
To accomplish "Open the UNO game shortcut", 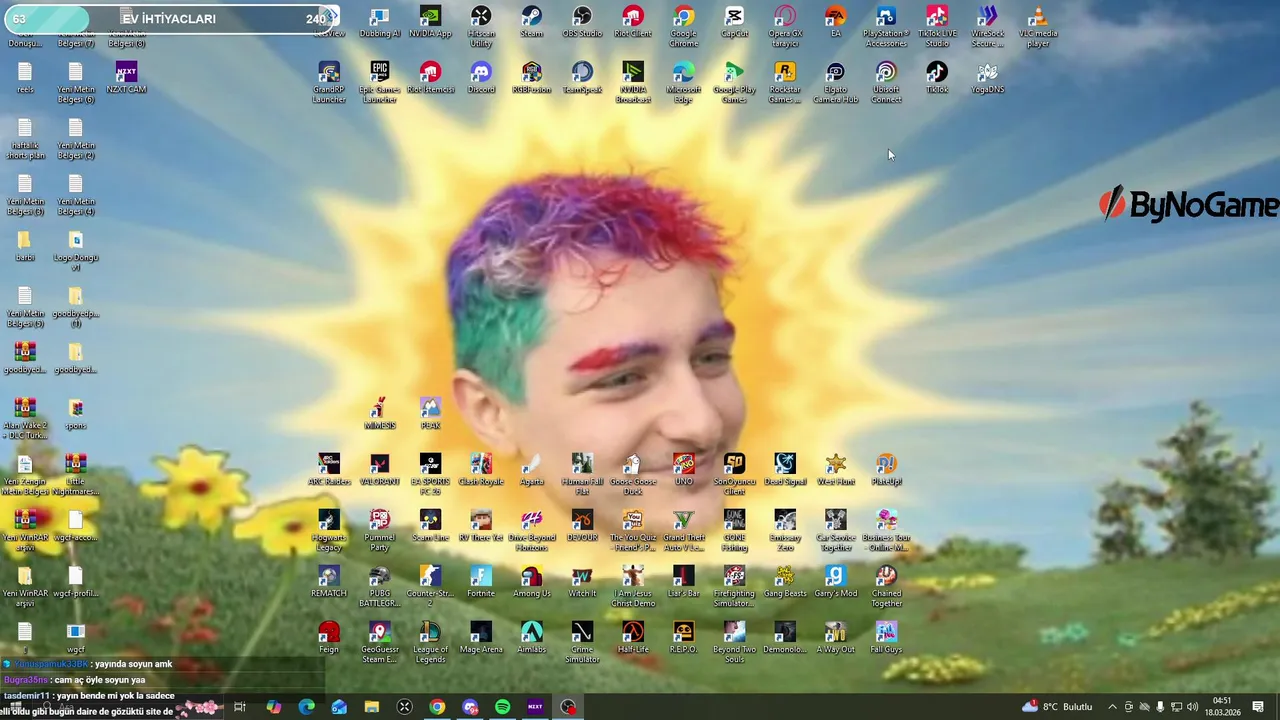I will [683, 470].
